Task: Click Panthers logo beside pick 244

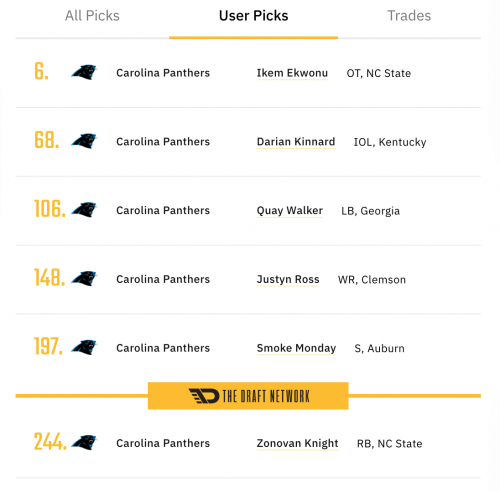Action: pos(84,442)
